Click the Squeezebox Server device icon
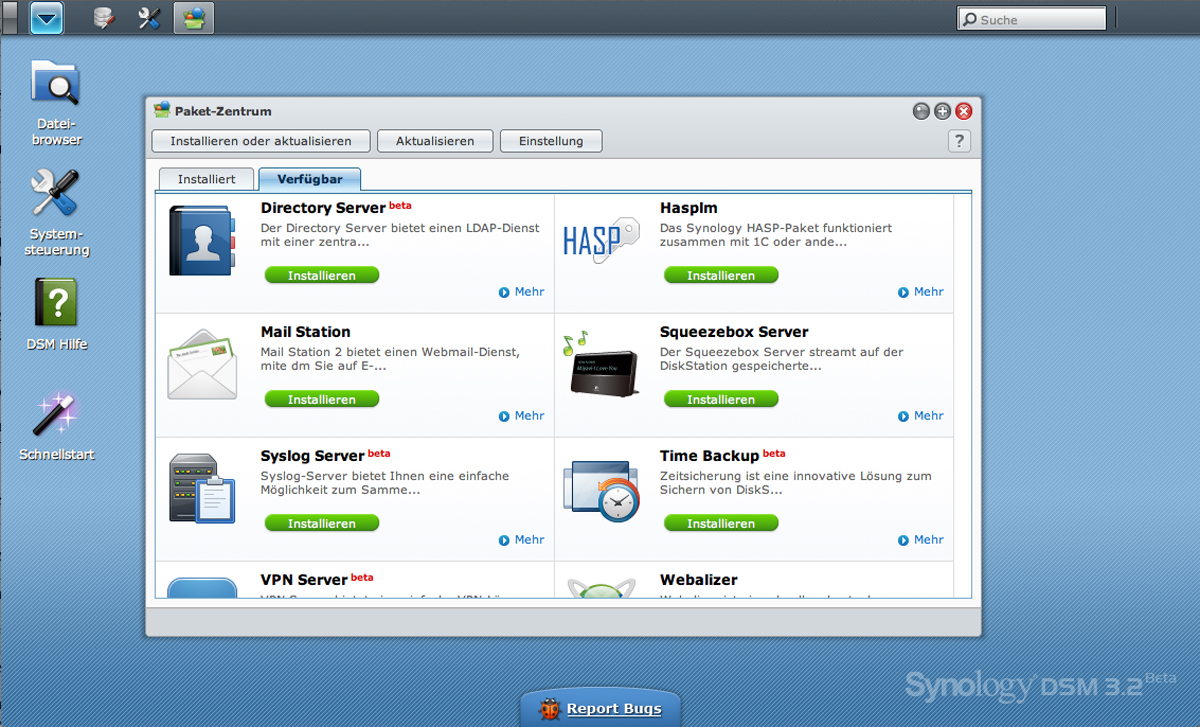 601,364
